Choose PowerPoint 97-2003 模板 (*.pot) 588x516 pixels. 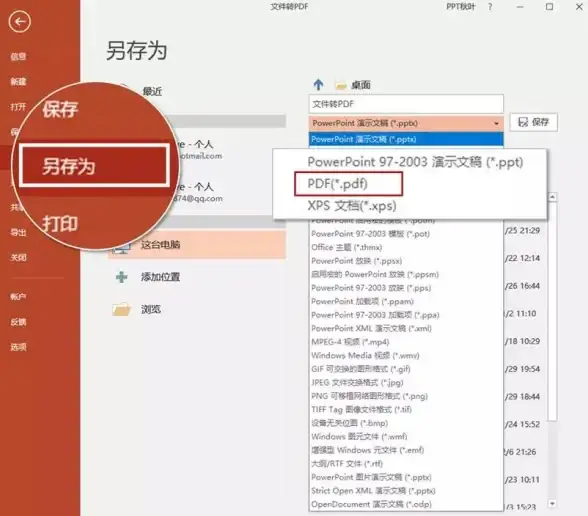[x=370, y=234]
